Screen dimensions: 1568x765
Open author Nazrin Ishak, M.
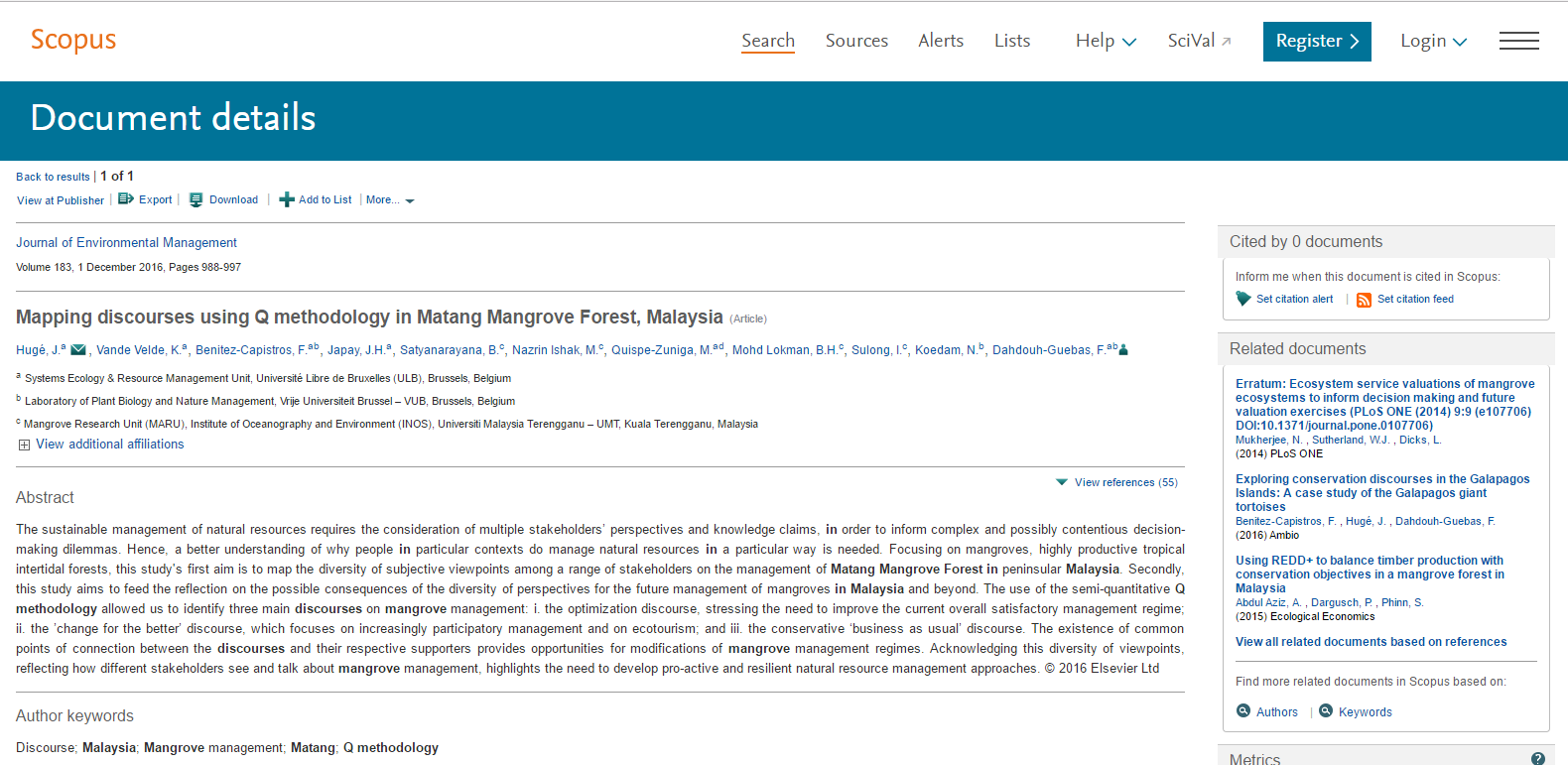pos(555,349)
